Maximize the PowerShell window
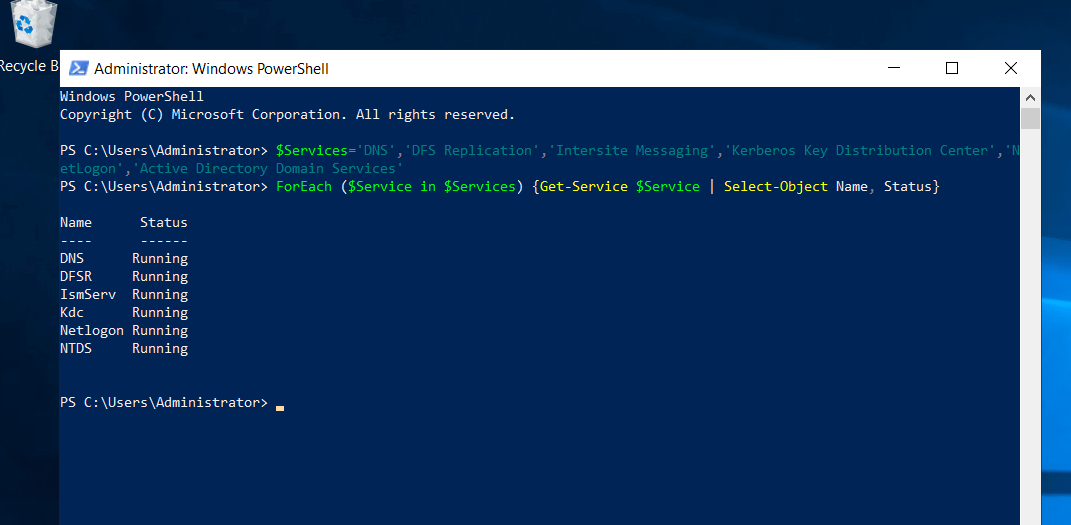Image resolution: width=1071 pixels, height=525 pixels. (x=951, y=68)
